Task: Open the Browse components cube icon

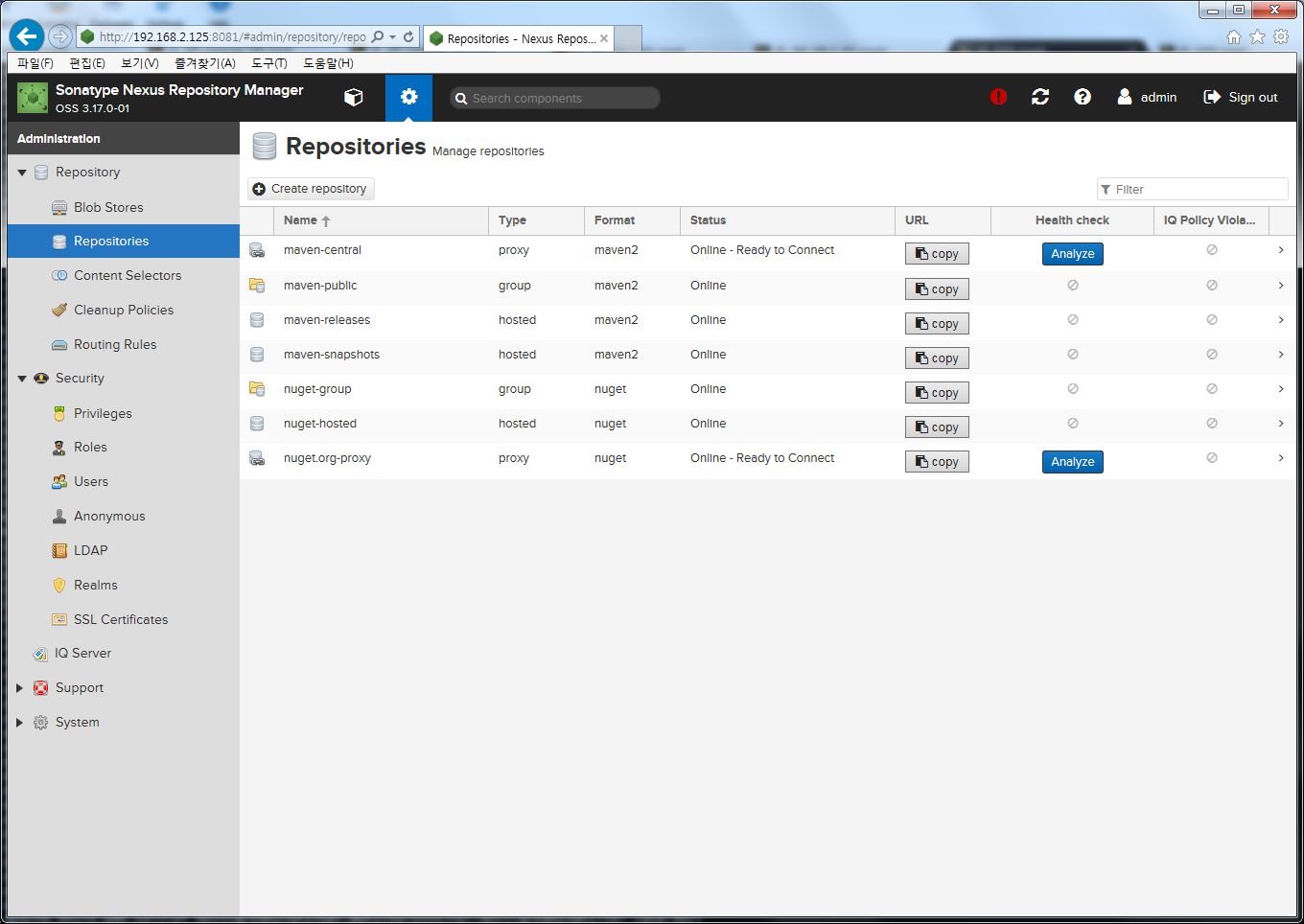Action: pos(354,97)
